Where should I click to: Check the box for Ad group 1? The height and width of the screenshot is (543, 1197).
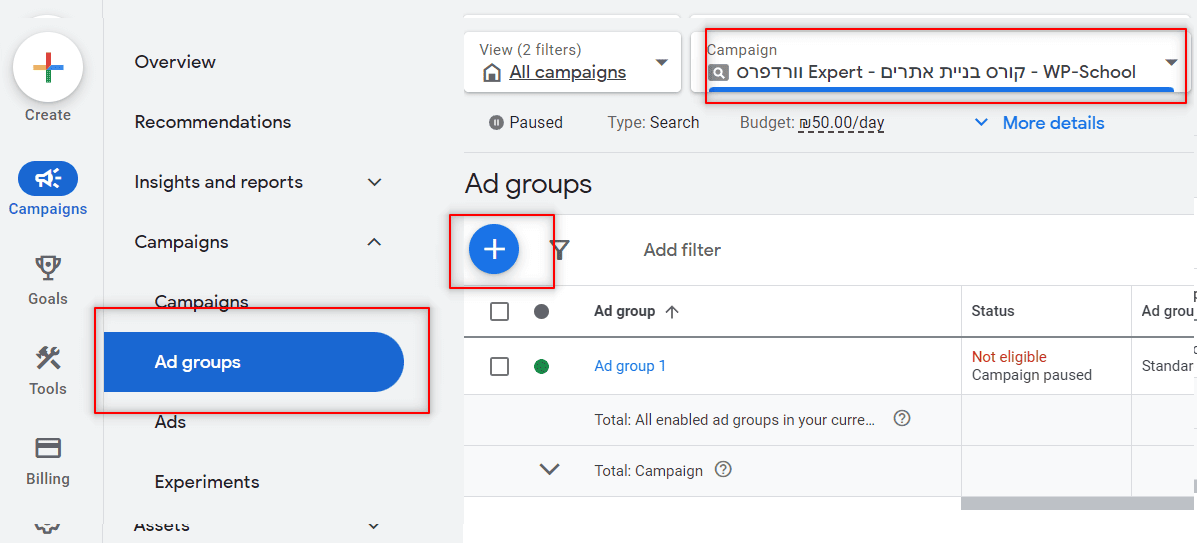[x=499, y=367]
